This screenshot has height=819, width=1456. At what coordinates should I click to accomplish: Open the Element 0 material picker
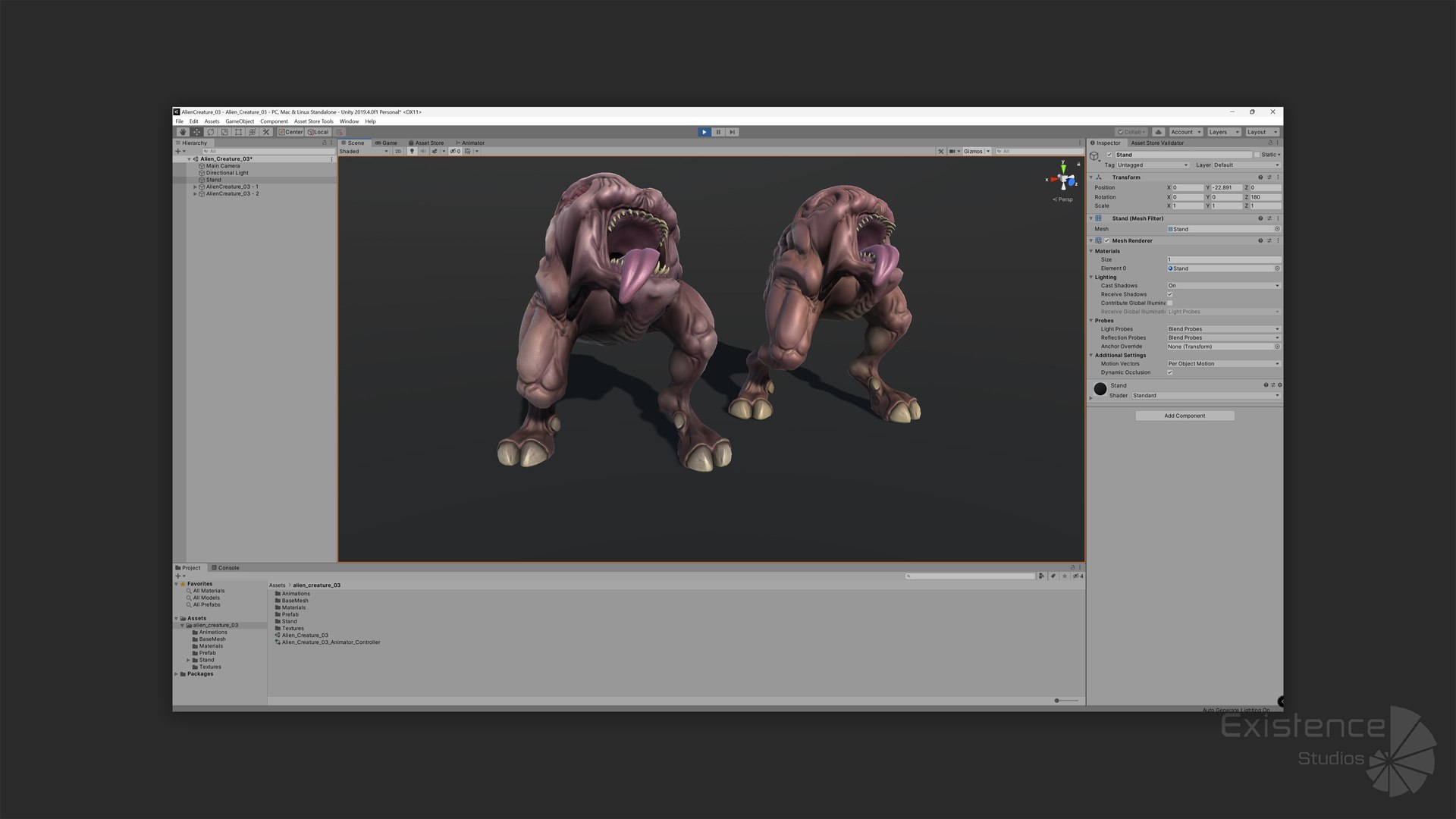point(1277,268)
